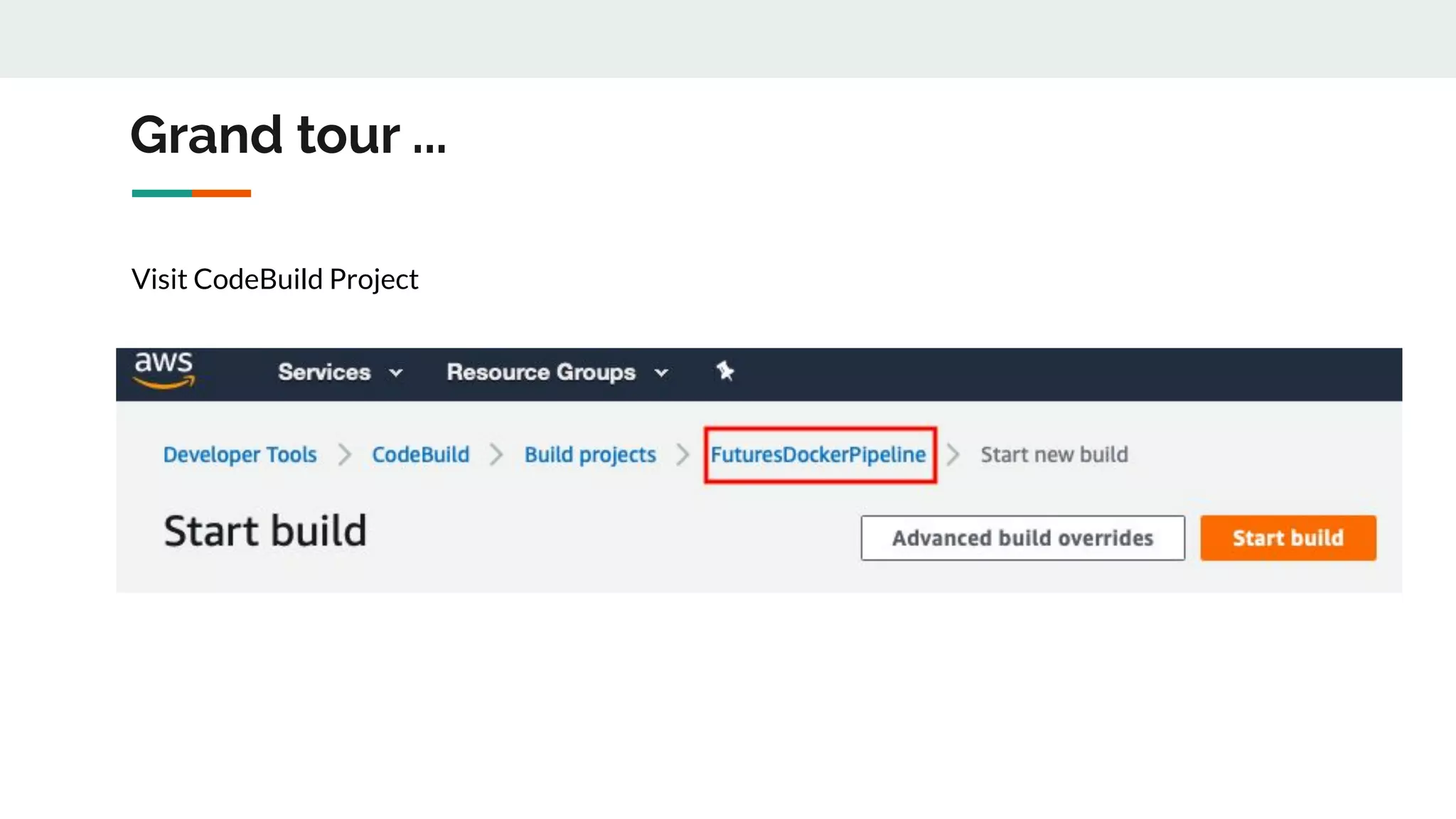Screen dimensions: 1456x819
Task: Open the CodeBuild breadcrumb link
Action: [x=421, y=455]
